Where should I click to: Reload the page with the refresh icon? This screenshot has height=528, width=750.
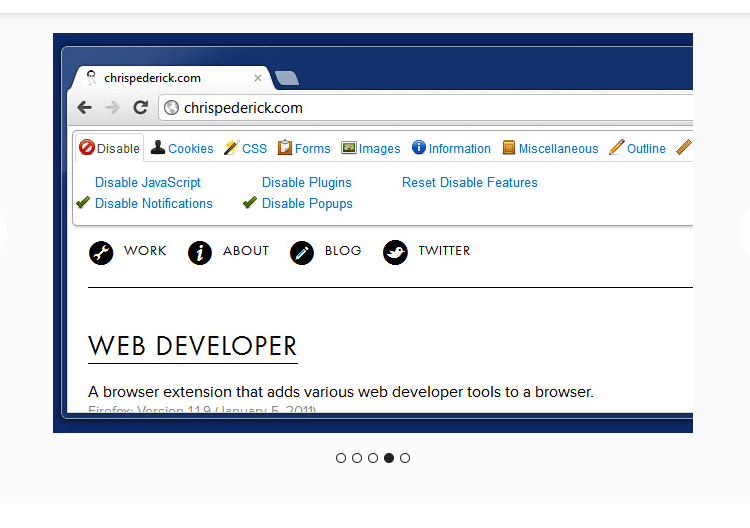[x=140, y=108]
